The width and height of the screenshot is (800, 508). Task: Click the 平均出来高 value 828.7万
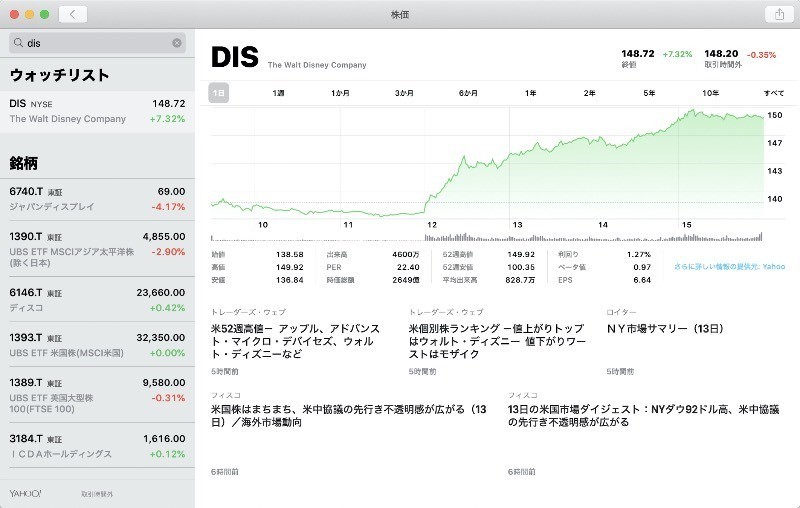point(520,280)
